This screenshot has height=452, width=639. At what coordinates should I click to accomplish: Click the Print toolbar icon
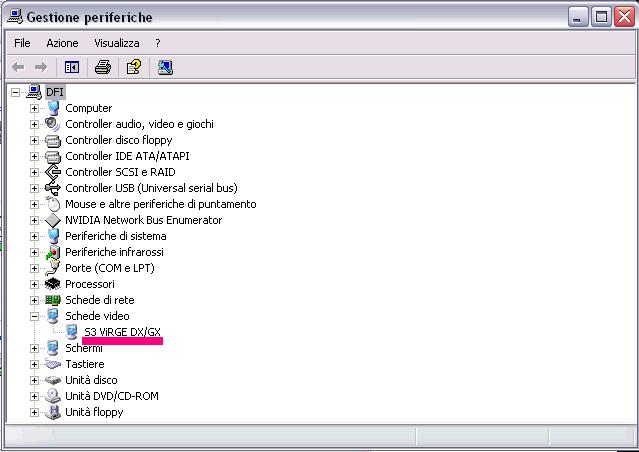pyautogui.click(x=102, y=67)
